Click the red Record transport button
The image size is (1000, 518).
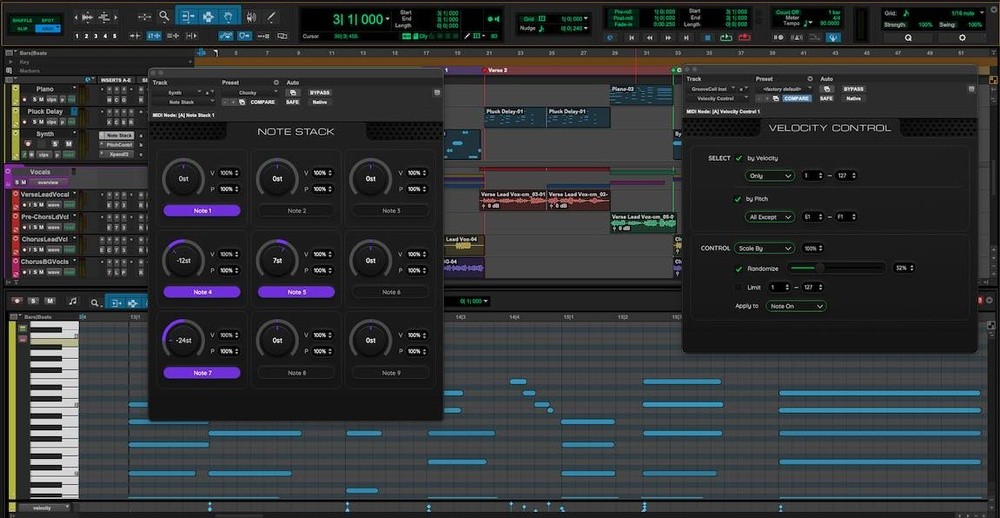[744, 38]
